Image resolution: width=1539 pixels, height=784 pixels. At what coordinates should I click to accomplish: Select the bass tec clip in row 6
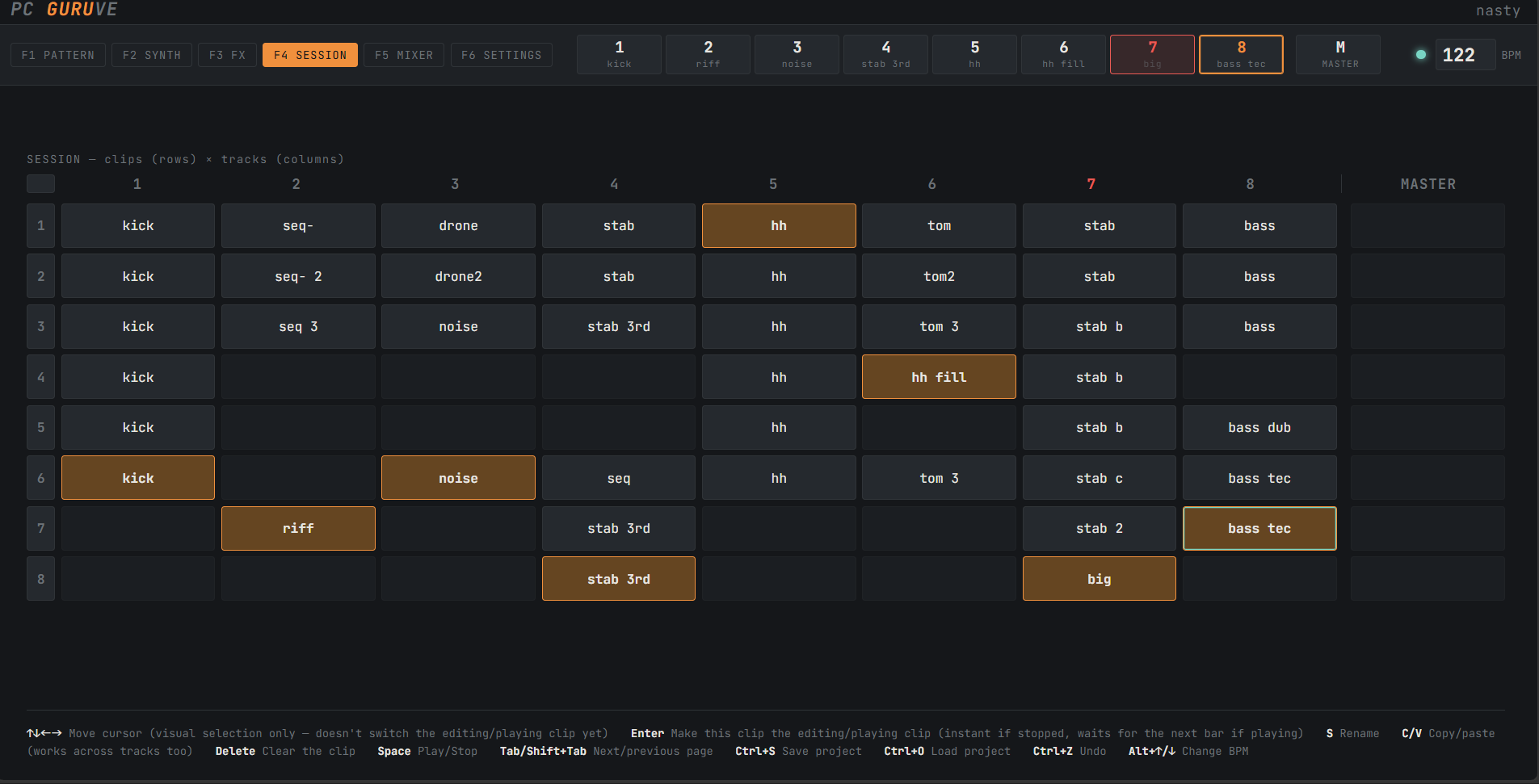[1259, 478]
